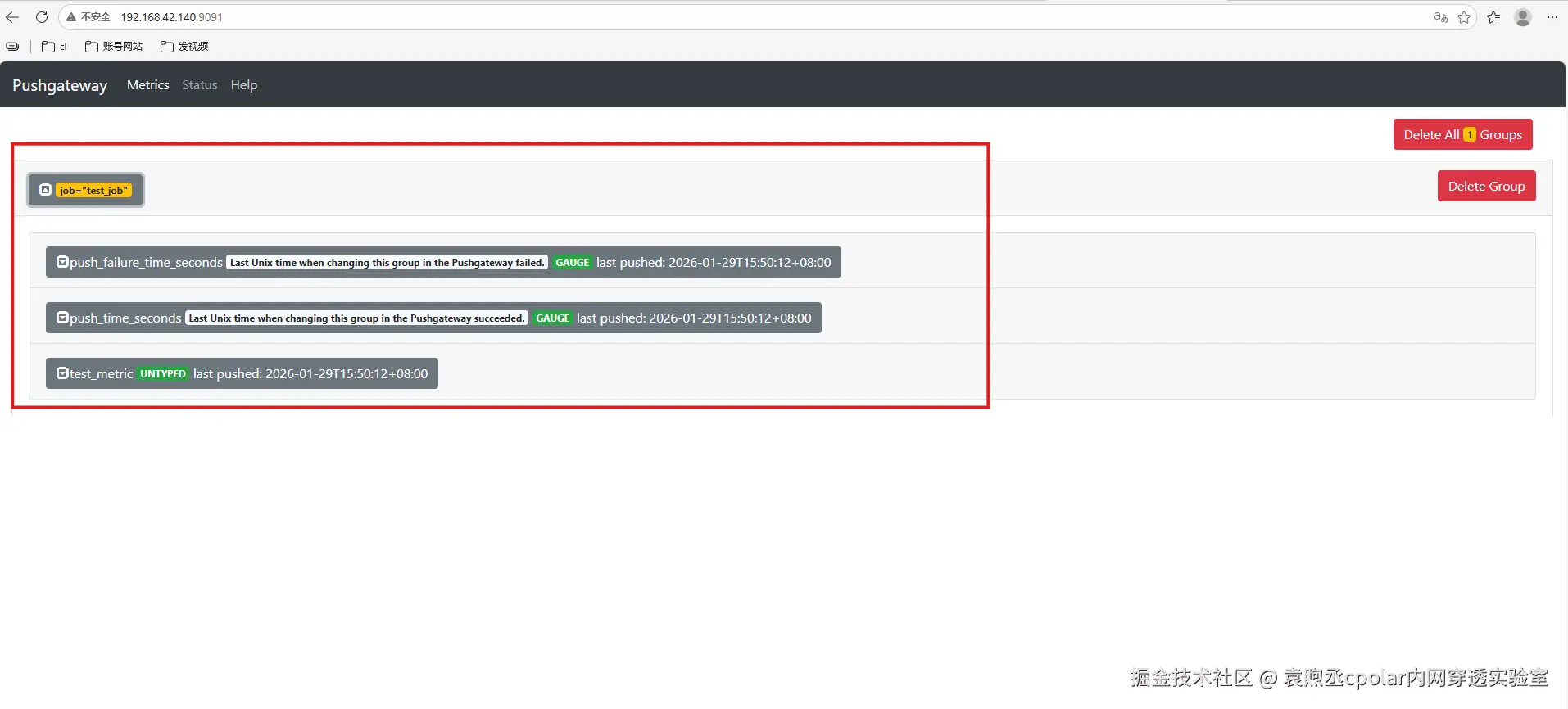Open the favorites list icon
Screen dimensions: 1568x709
1493,17
